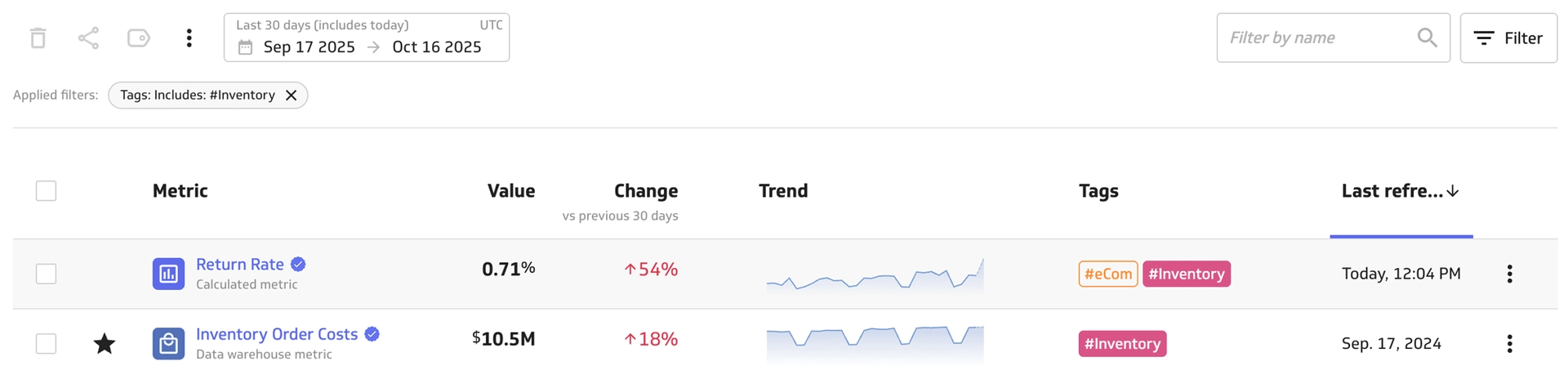The height and width of the screenshot is (388, 1568).
Task: Click the Inventory Order Costs bag icon
Action: coord(168,344)
